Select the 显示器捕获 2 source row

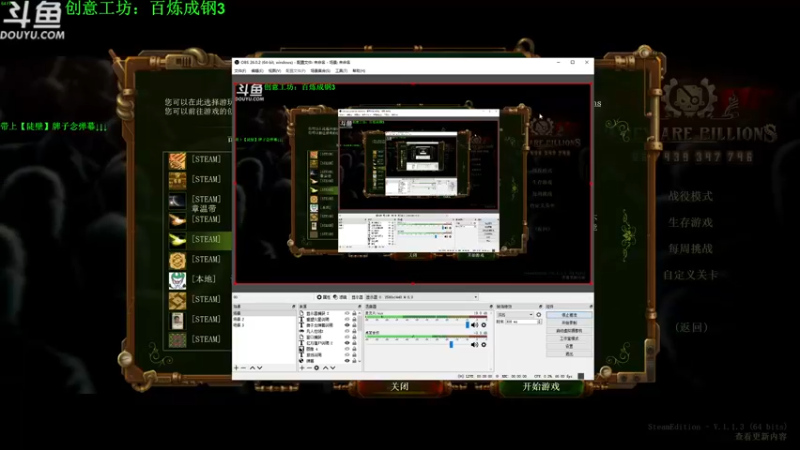328,313
